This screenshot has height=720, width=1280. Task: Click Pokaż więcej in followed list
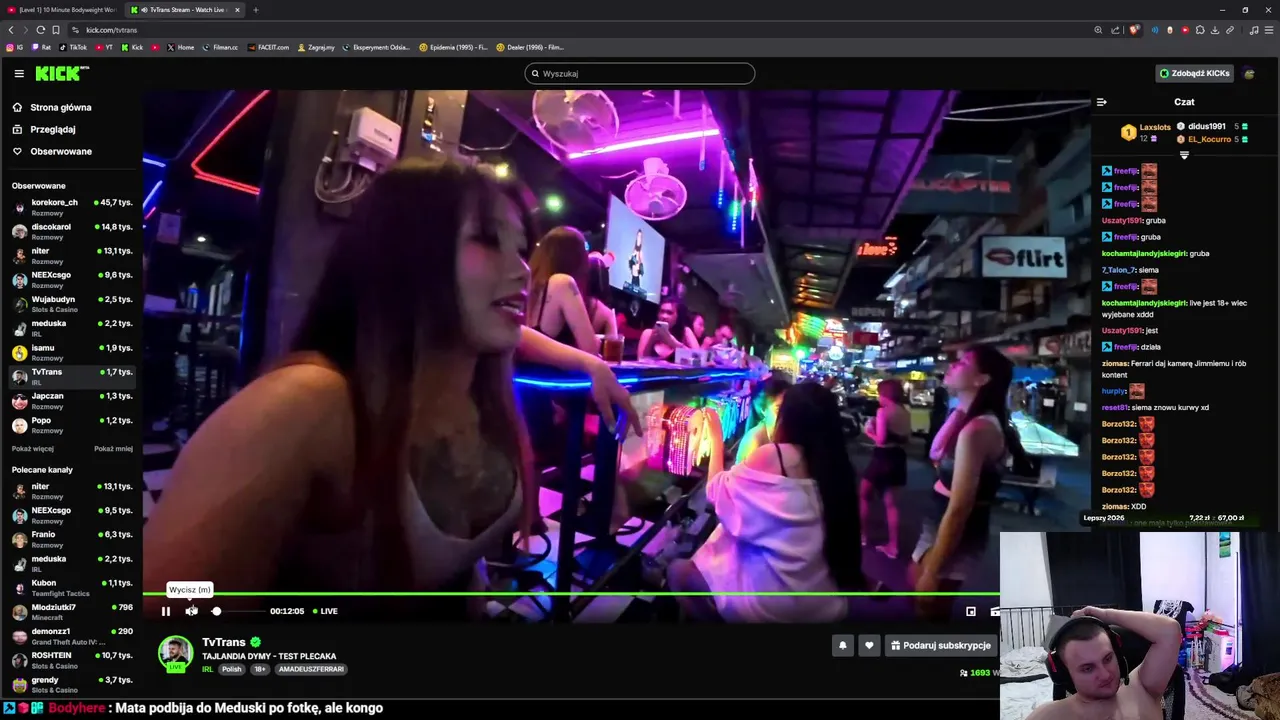pyautogui.click(x=33, y=449)
